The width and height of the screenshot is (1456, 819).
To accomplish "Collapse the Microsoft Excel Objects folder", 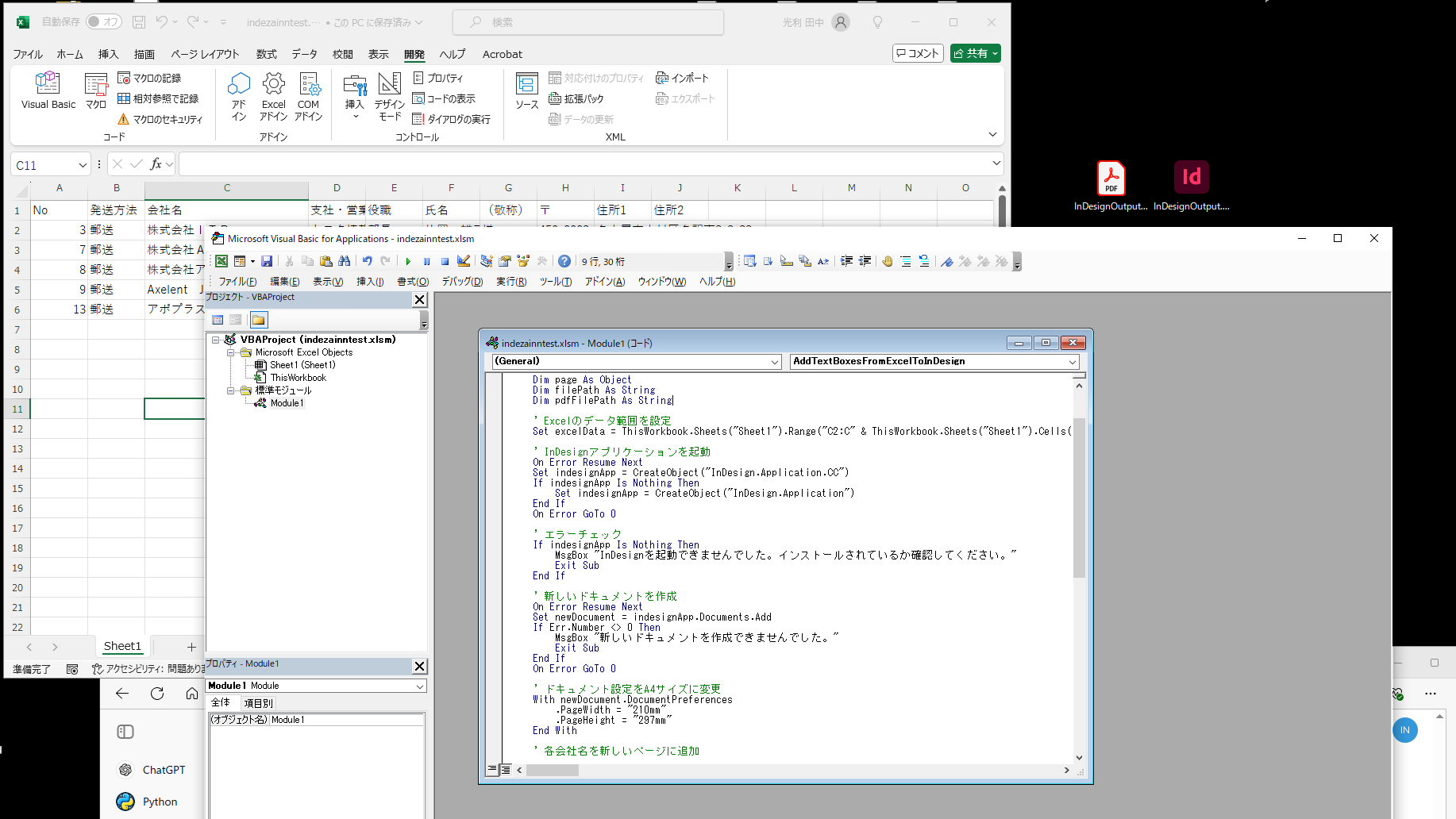I will [x=231, y=352].
